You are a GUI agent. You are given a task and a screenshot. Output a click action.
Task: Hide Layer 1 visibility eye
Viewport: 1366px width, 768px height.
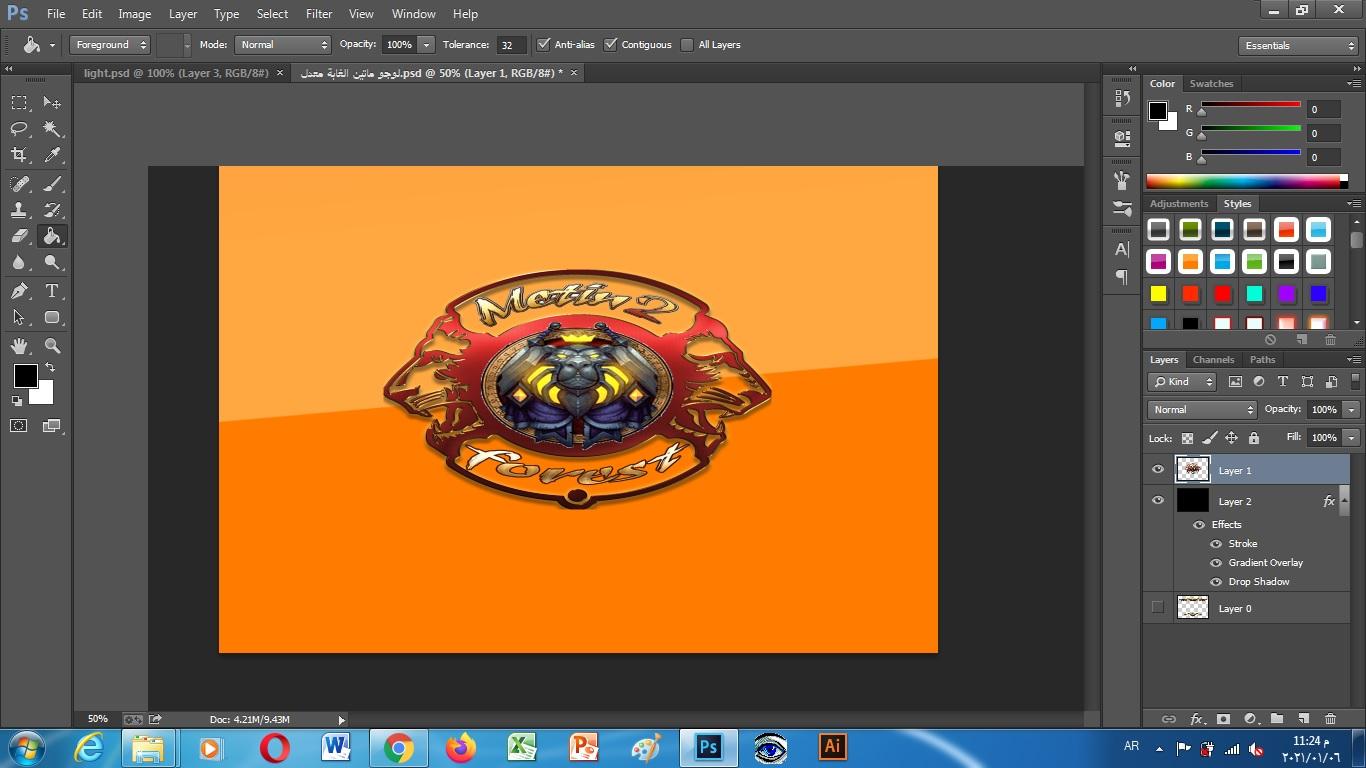[1158, 470]
